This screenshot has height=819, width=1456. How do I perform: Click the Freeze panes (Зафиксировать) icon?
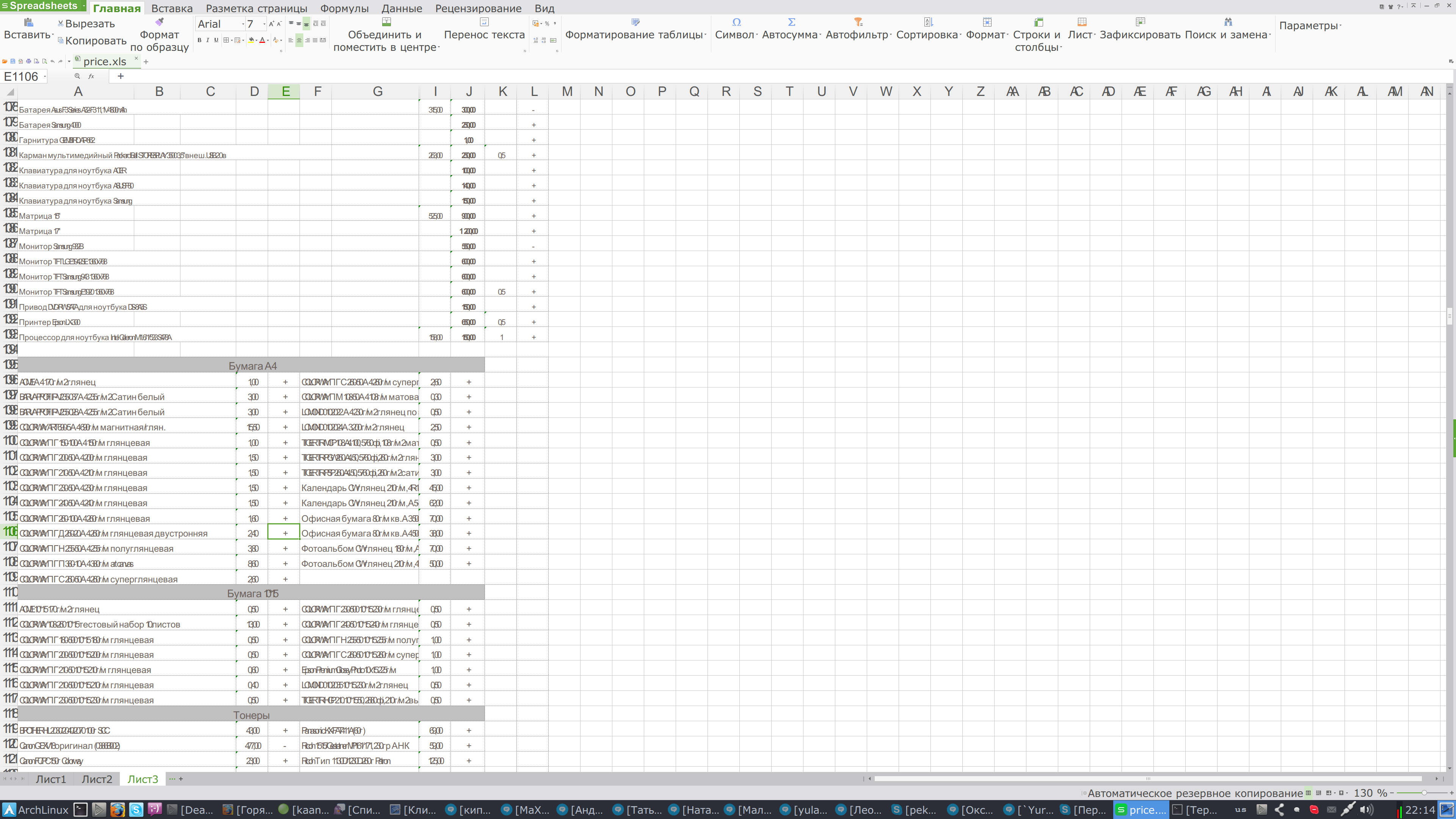[1140, 22]
